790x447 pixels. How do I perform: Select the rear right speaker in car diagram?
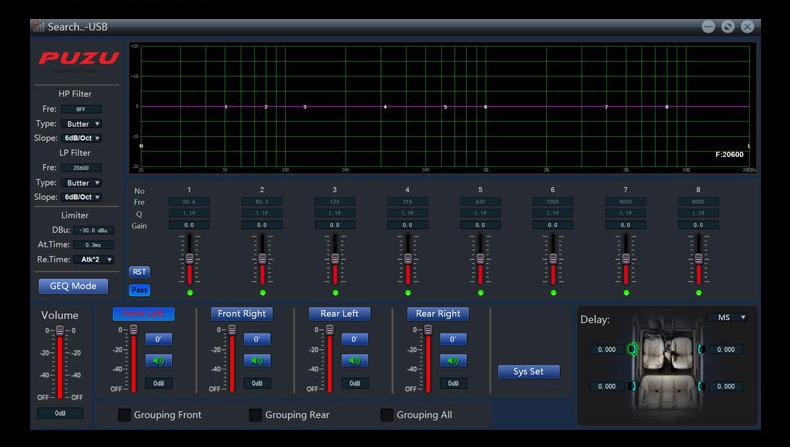pyautogui.click(x=702, y=386)
